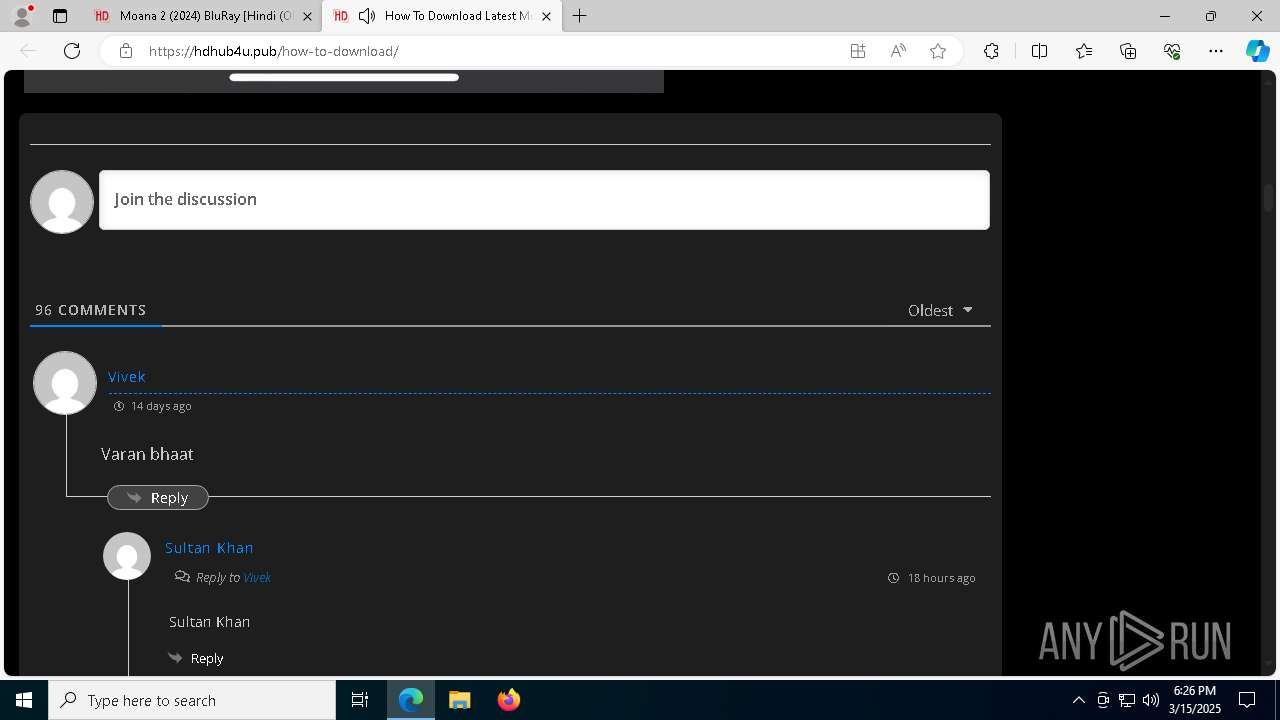This screenshot has height=720, width=1280.
Task: Click Sultan Khan's avatar image
Action: 127,556
